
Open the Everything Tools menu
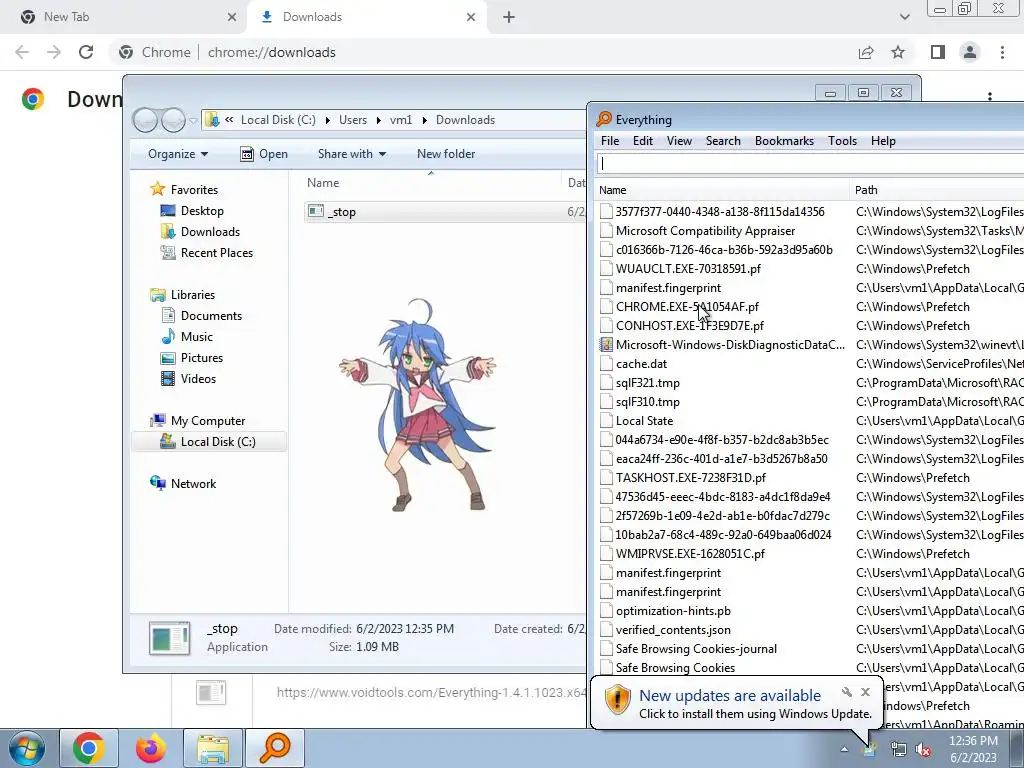click(x=842, y=141)
